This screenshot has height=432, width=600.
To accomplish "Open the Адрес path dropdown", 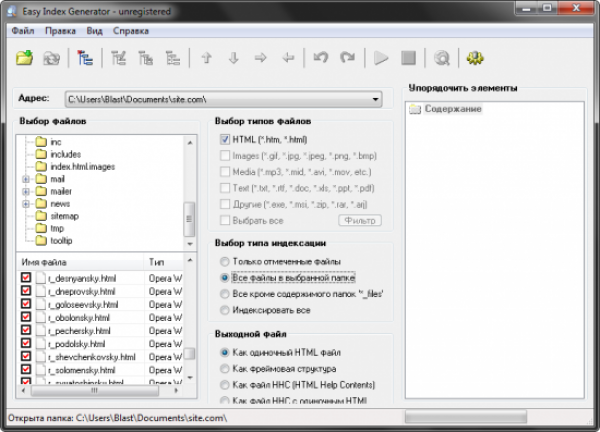I will pos(374,99).
